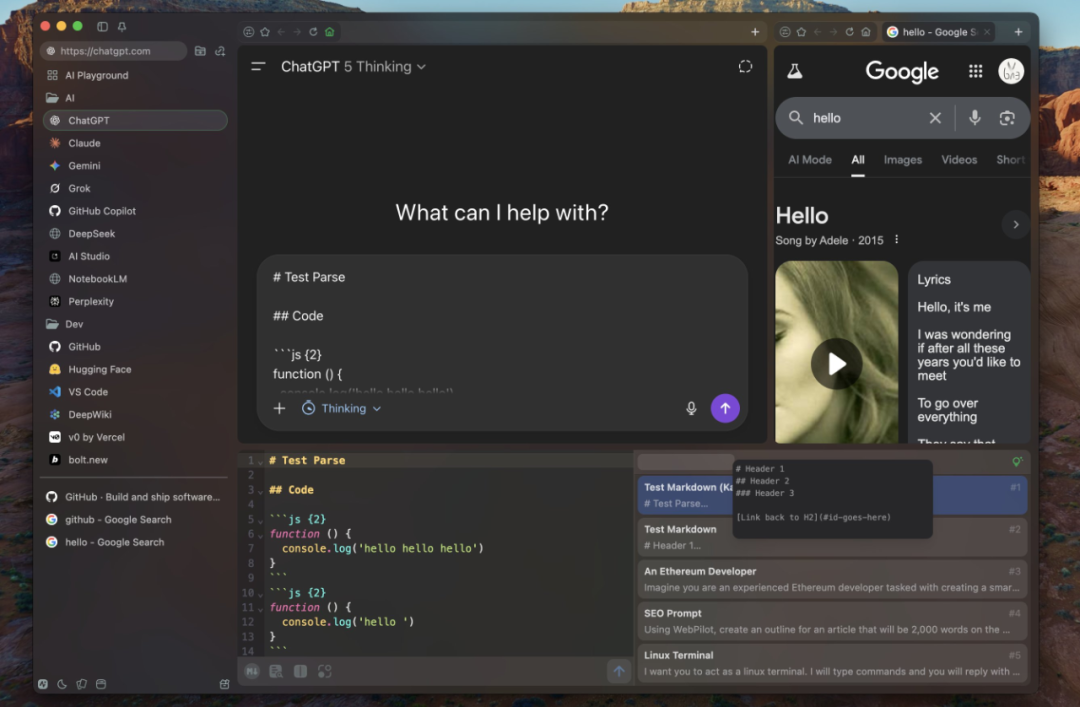Open the ChatGPT hamburger menu

[x=258, y=67]
